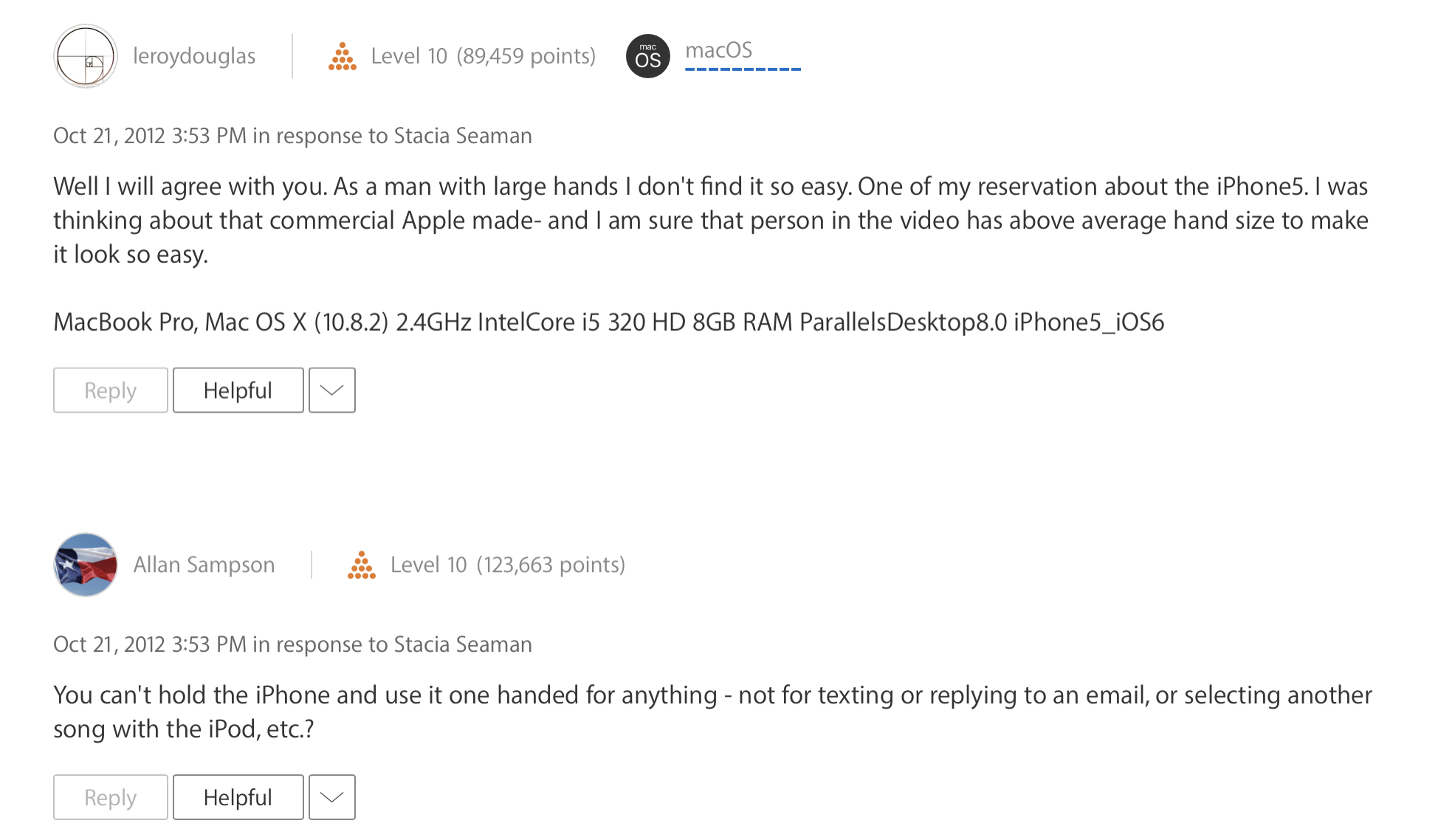Click leroydouglas's Level 10 pyramid icon
1438x840 pixels.
[x=343, y=56]
